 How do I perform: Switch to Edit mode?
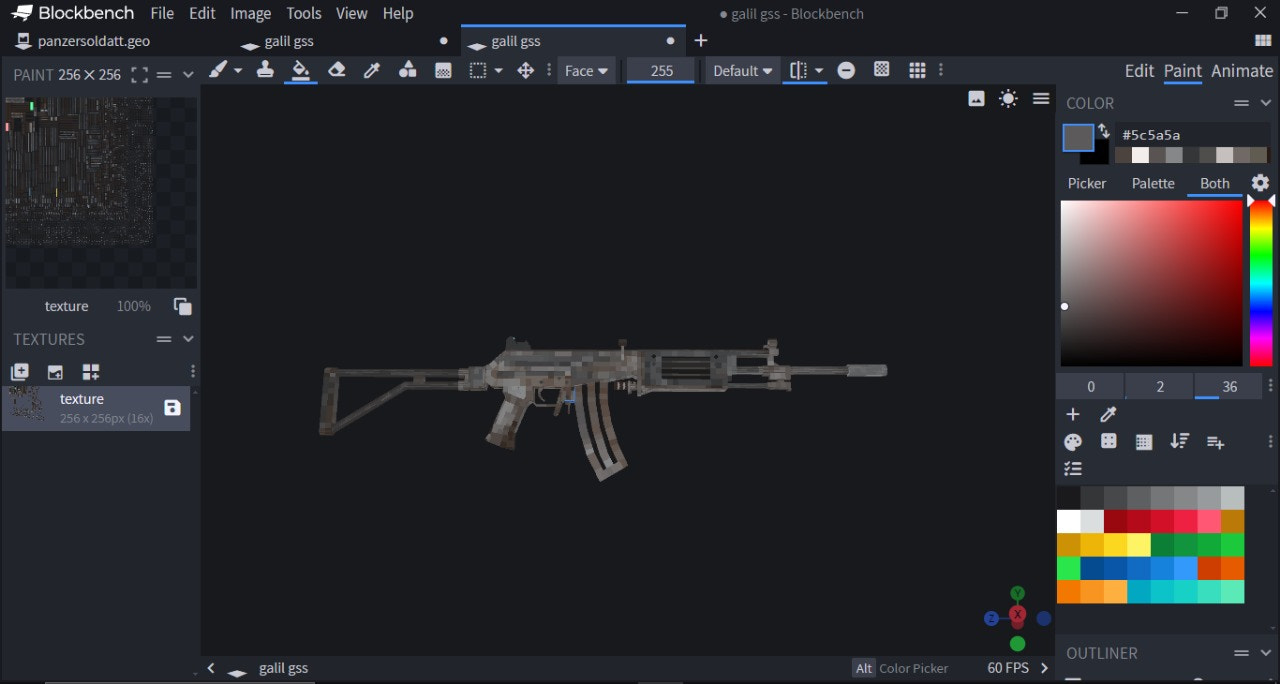[x=1139, y=71]
